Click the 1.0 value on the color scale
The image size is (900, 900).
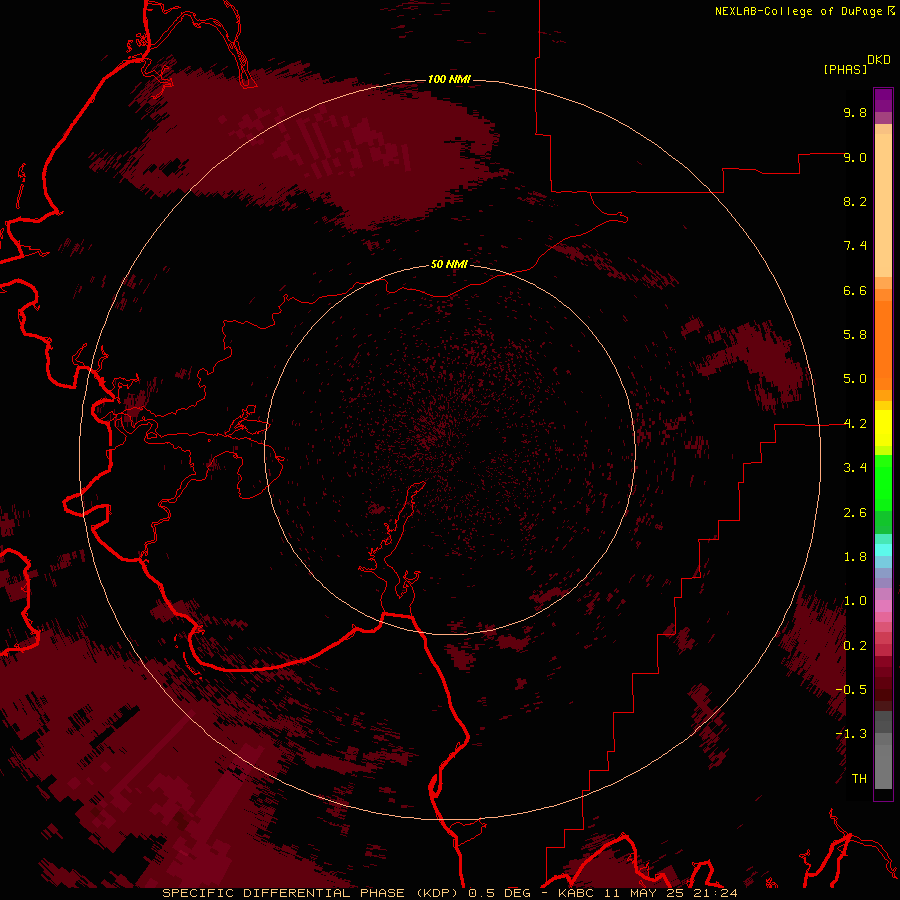click(855, 601)
